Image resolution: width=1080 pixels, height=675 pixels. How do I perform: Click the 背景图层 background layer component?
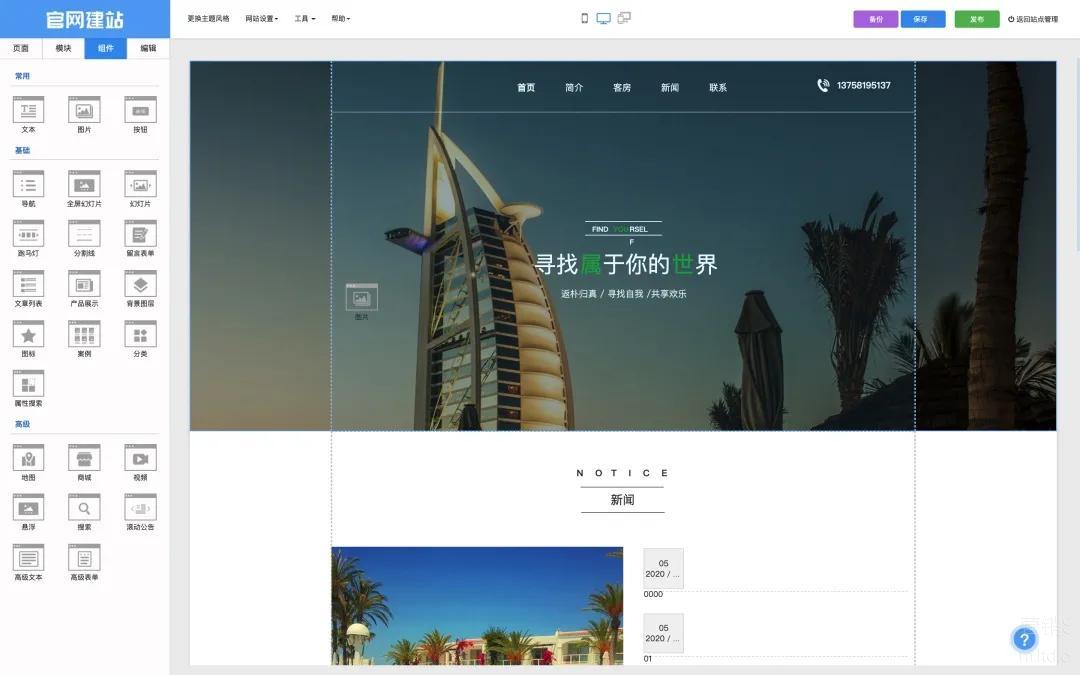pos(140,284)
